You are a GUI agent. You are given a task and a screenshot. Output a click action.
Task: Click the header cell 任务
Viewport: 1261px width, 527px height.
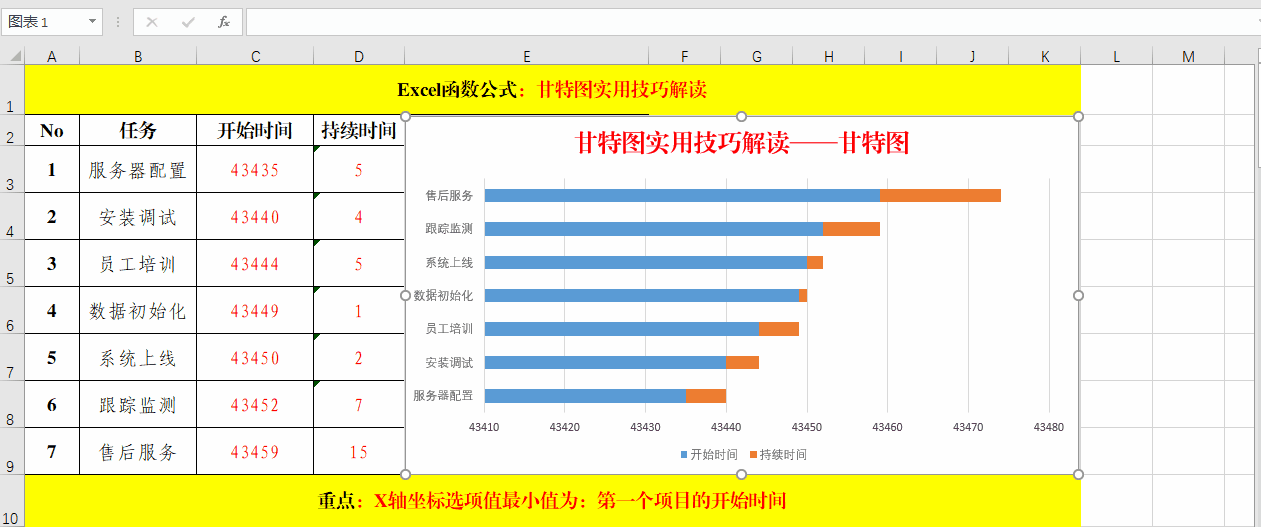[138, 130]
